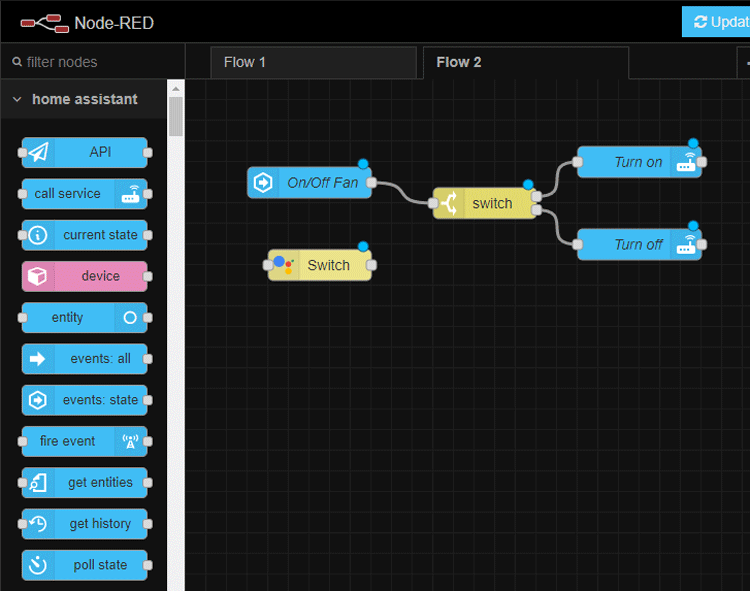Click the palette vertical scrollbar thumb

176,116
